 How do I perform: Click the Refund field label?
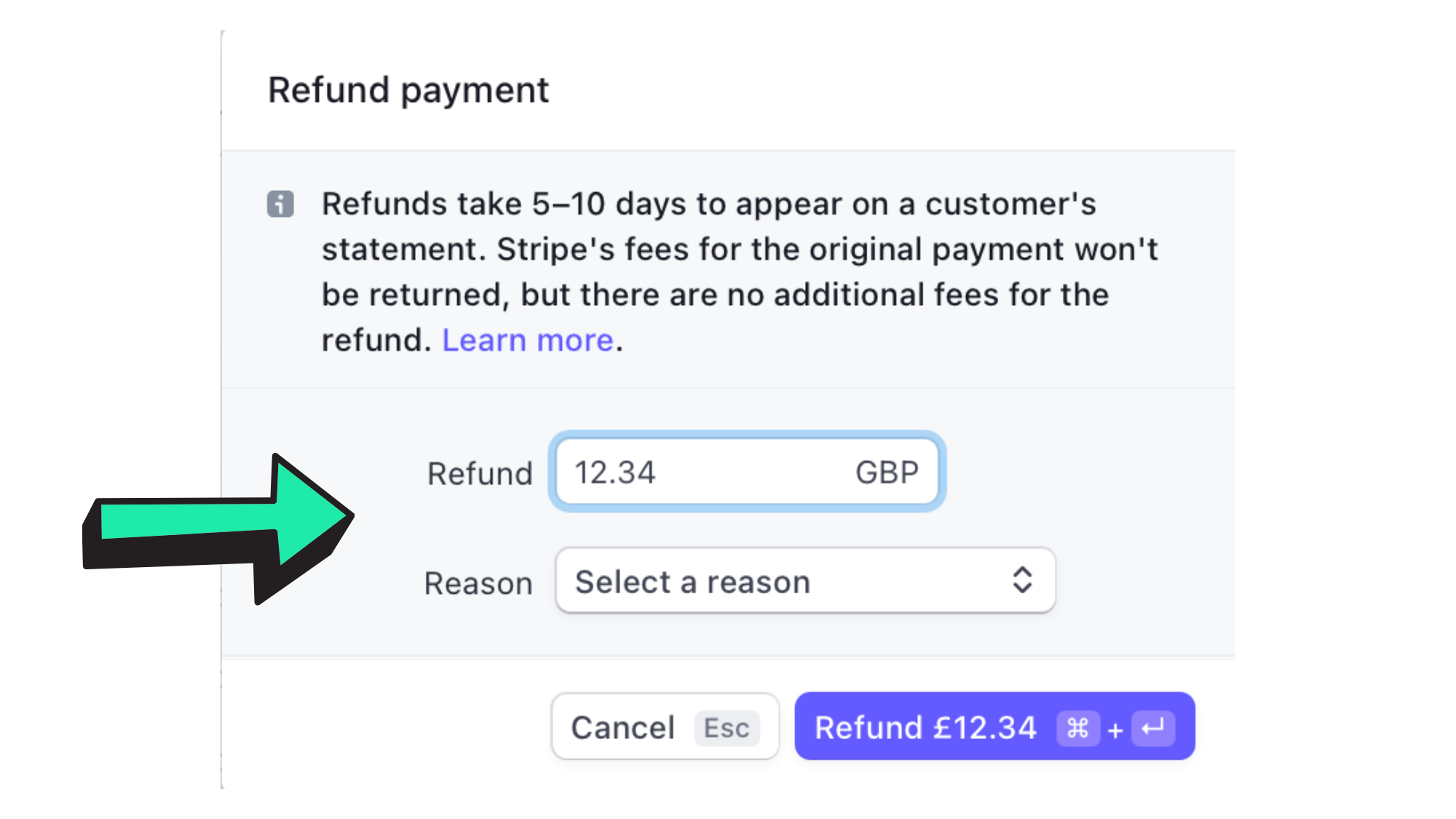(480, 474)
